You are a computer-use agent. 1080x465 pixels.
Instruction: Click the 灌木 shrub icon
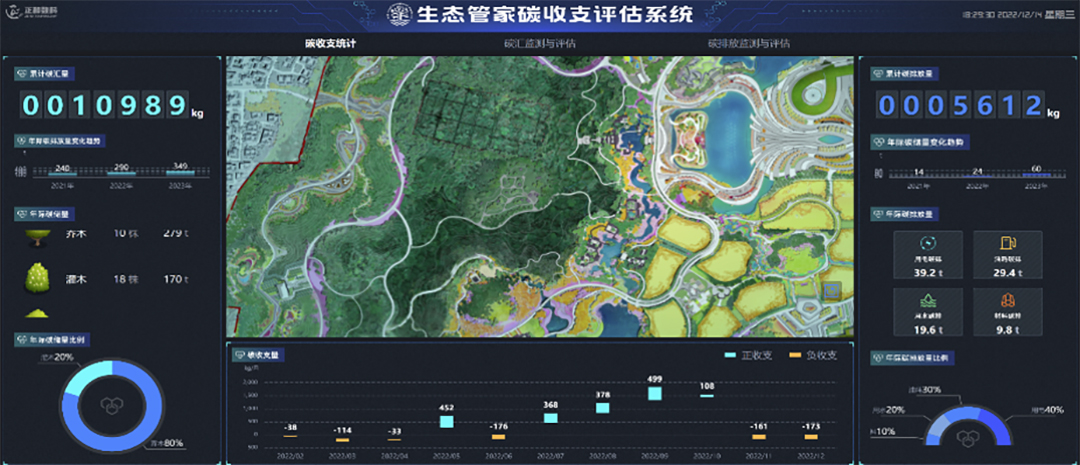point(36,278)
